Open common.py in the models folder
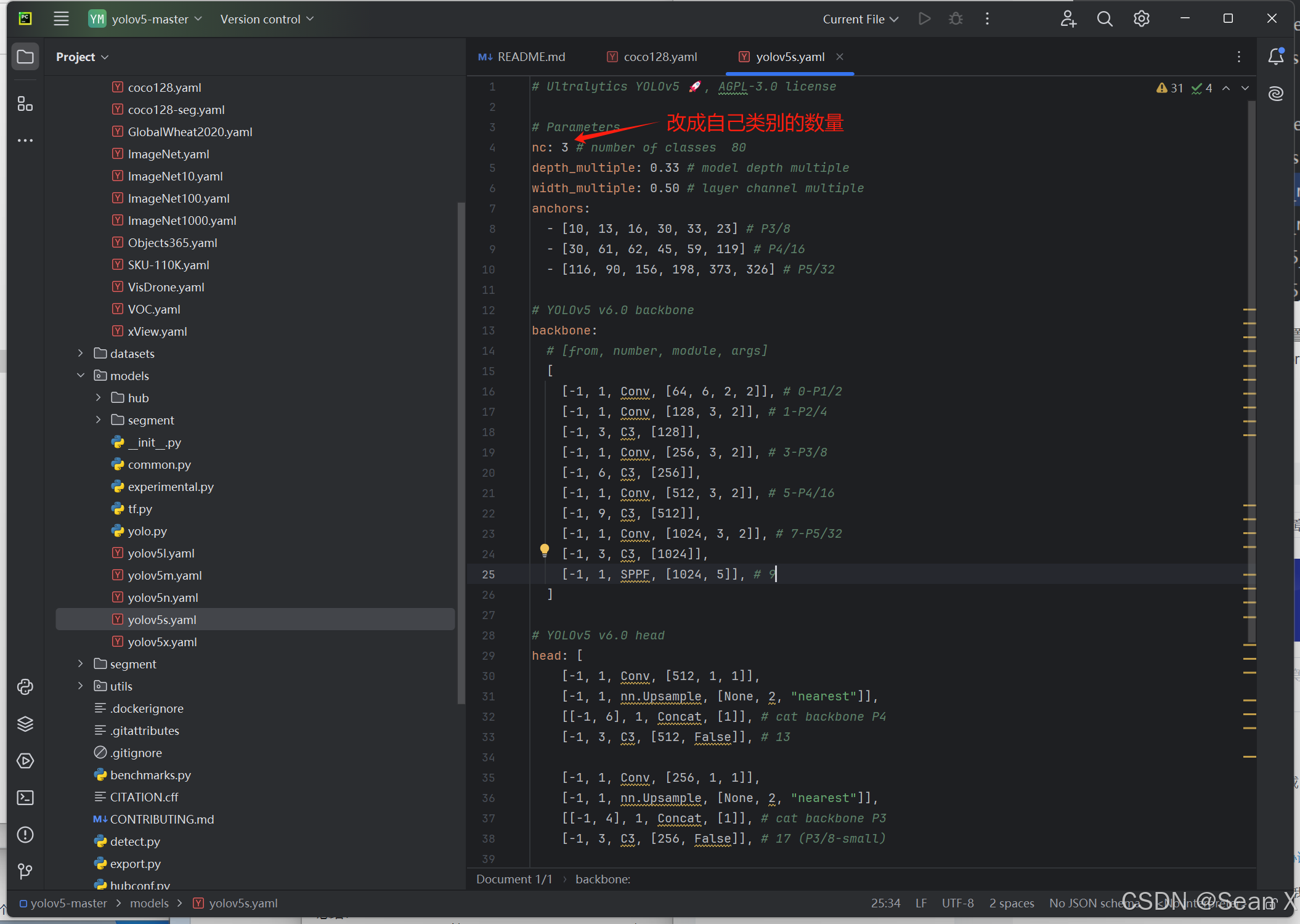The height and width of the screenshot is (924, 1300). [160, 464]
